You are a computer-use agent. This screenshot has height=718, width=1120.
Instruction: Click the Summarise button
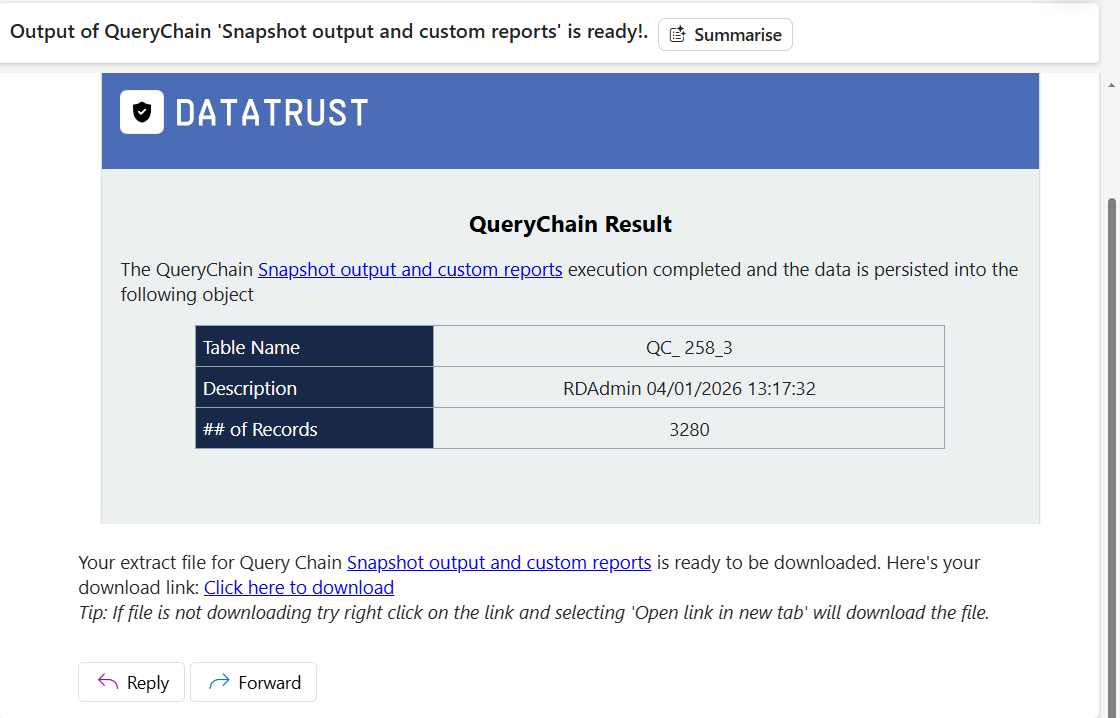(x=725, y=34)
